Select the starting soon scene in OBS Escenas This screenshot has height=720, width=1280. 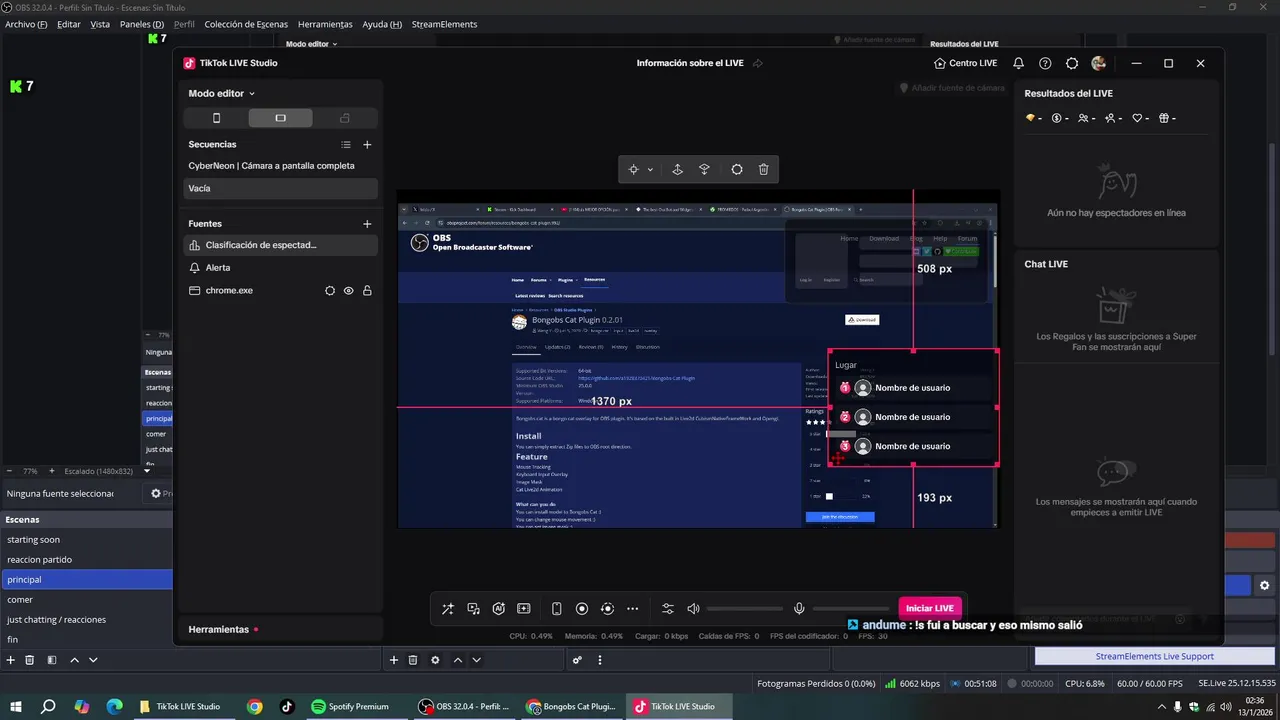click(x=87, y=540)
